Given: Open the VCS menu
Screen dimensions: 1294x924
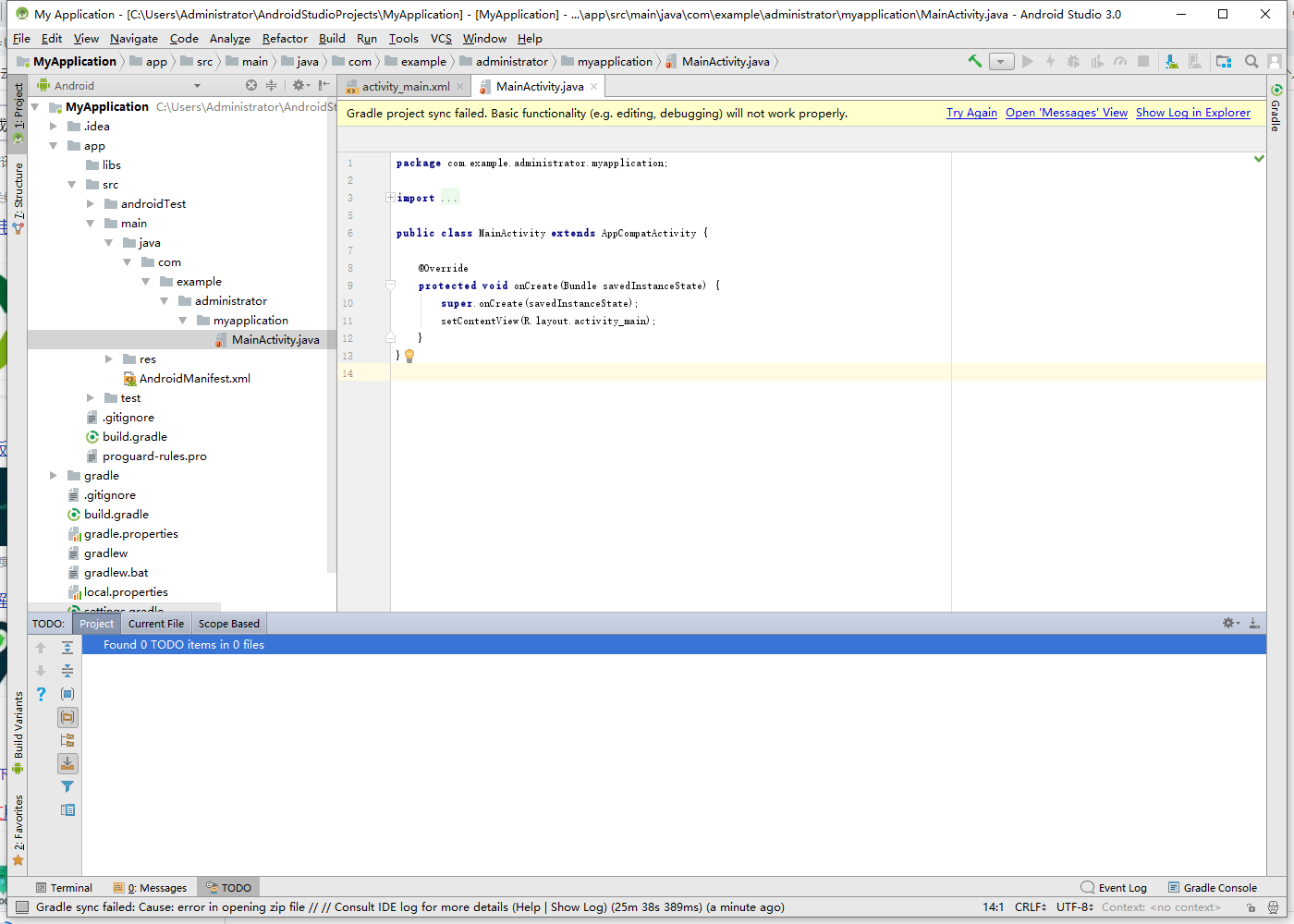Looking at the screenshot, I should 442,39.
